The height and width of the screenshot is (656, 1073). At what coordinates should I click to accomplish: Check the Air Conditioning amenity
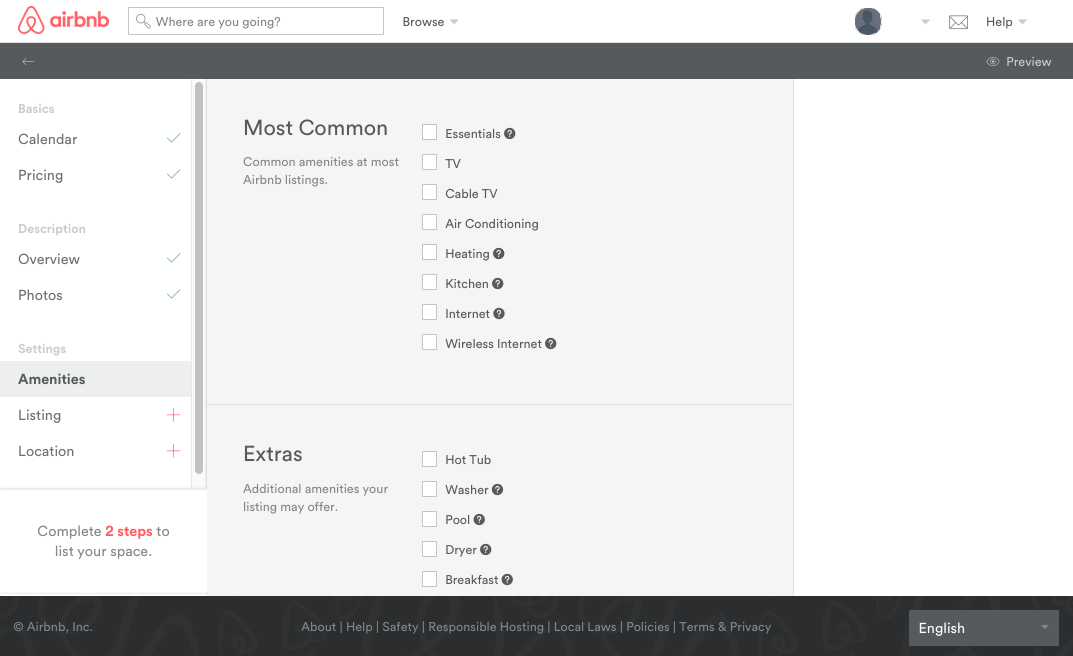pyautogui.click(x=430, y=222)
